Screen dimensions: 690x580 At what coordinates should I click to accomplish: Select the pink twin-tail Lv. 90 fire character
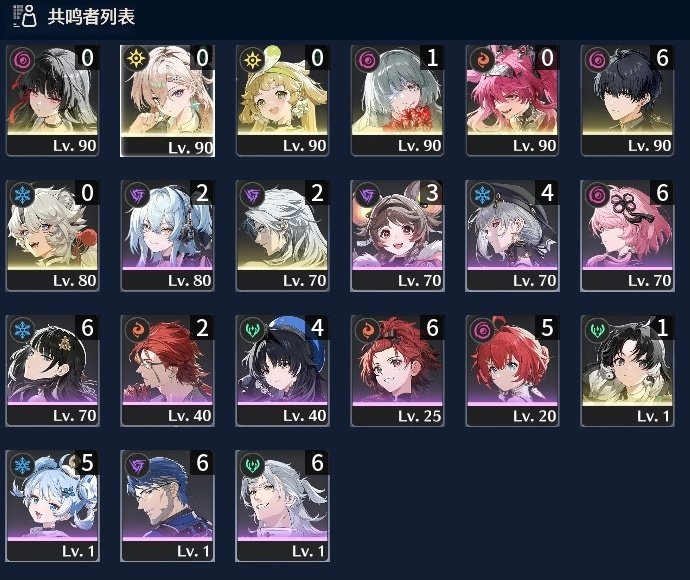coord(512,100)
